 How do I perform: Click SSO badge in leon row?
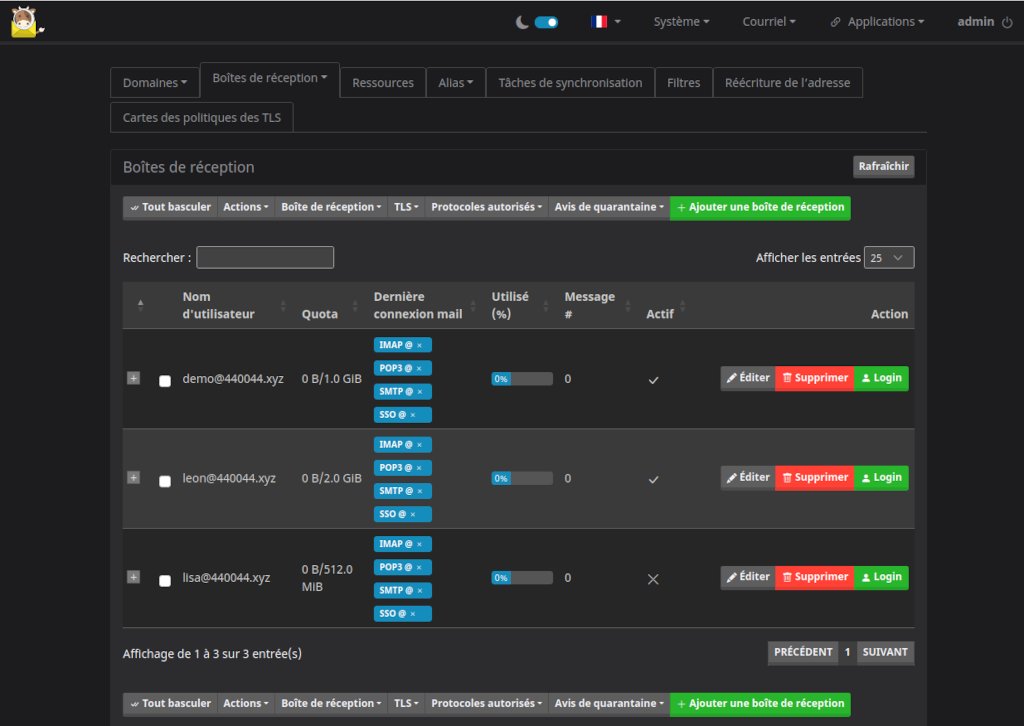click(x=402, y=514)
